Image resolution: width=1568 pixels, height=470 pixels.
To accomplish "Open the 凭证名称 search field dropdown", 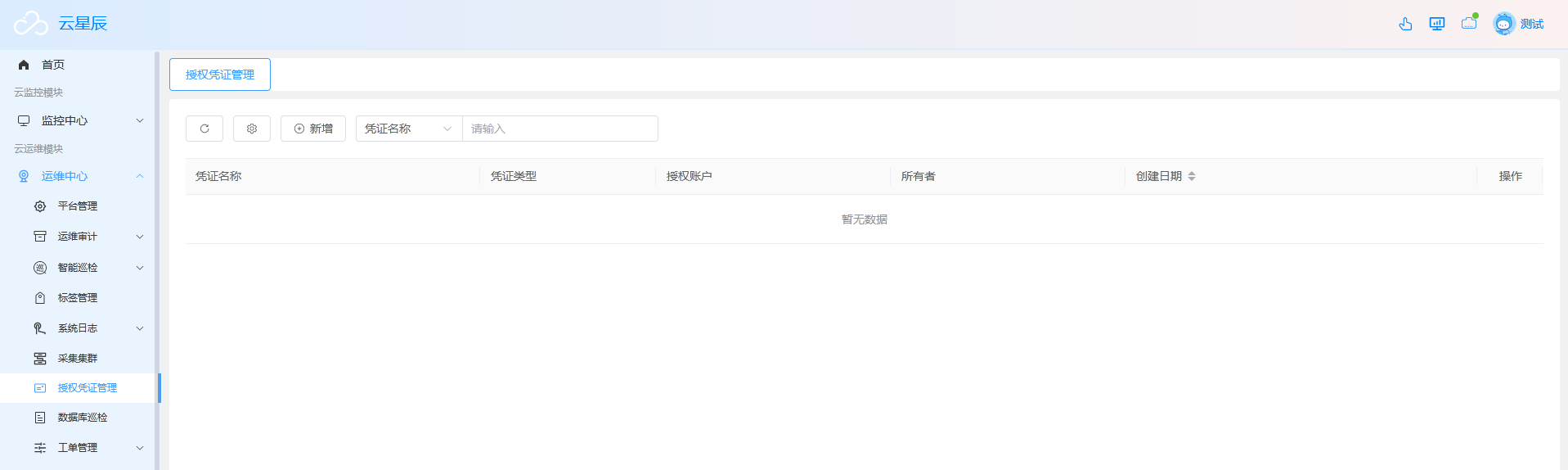I will pos(409,129).
